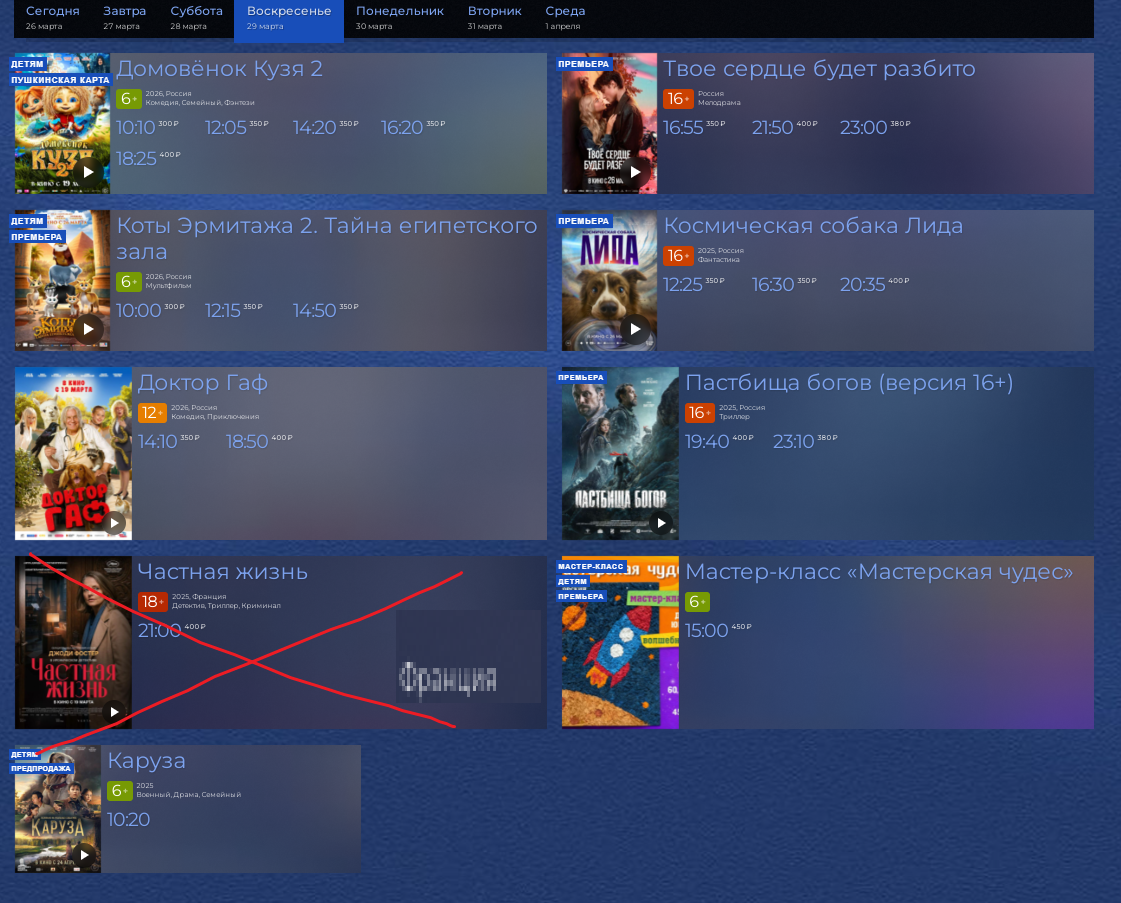Choose the 10:20 Каруза session

(x=128, y=819)
